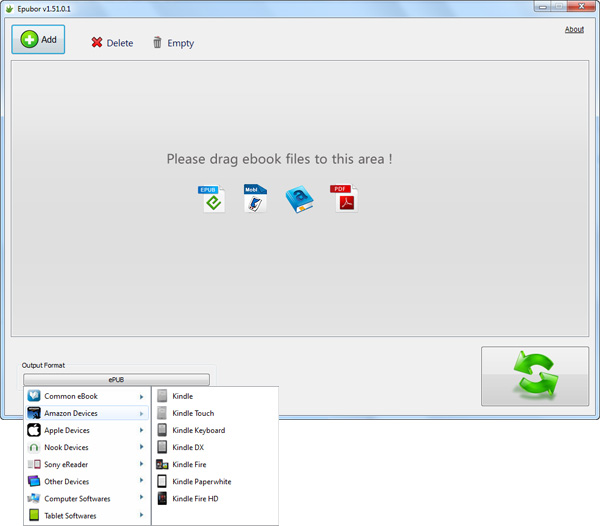Choose Kindle Paperwhite output device
600x526 pixels.
tap(215, 482)
